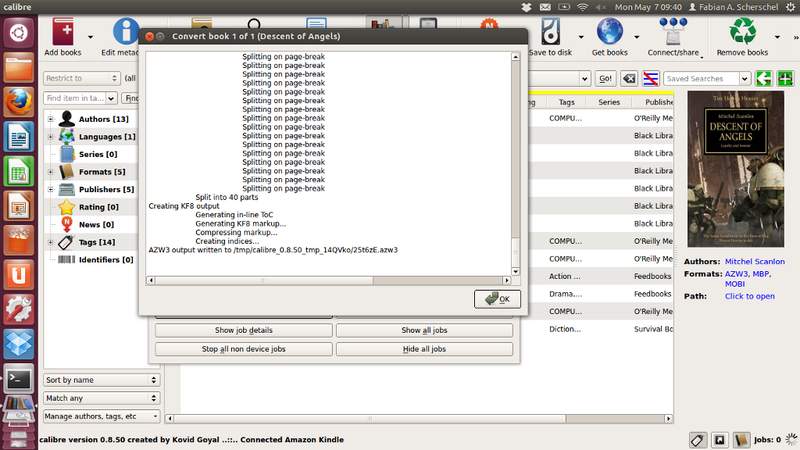Sort by the Series column header

[609, 102]
